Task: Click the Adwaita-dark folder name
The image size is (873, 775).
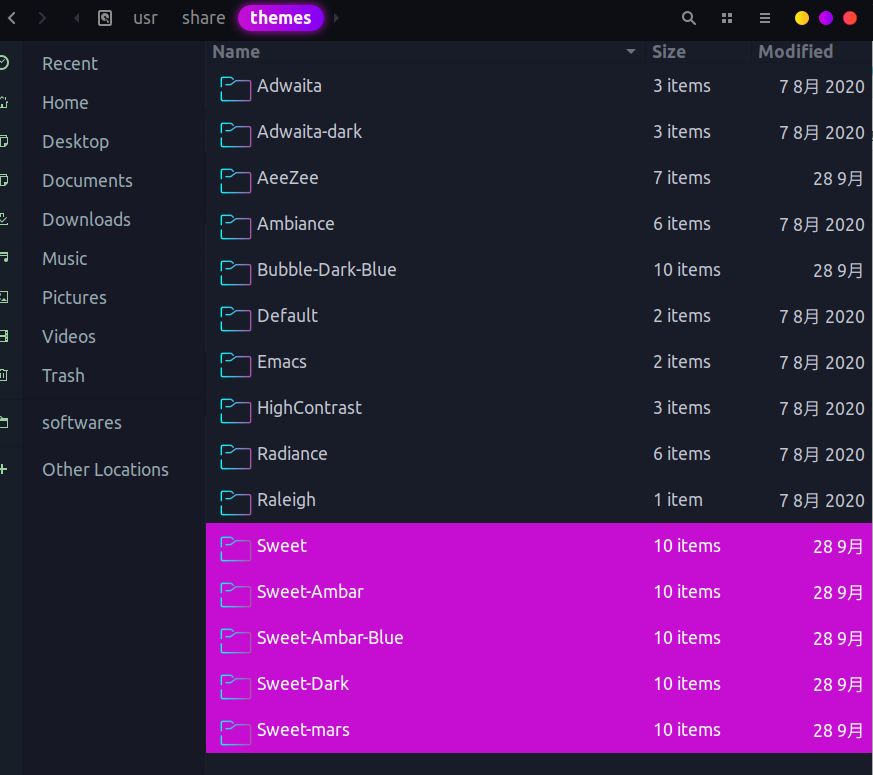Action: (x=309, y=132)
